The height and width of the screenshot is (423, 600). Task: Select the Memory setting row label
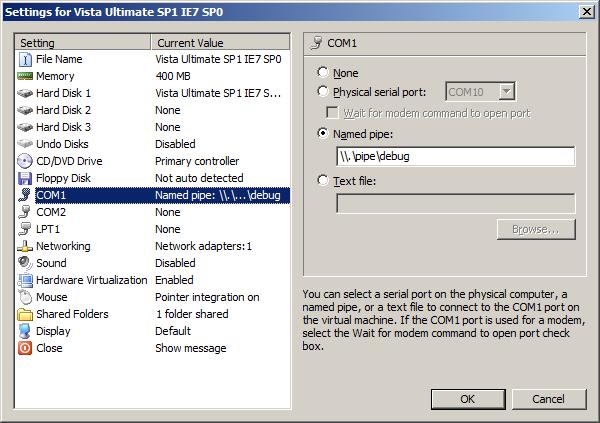click(x=55, y=76)
